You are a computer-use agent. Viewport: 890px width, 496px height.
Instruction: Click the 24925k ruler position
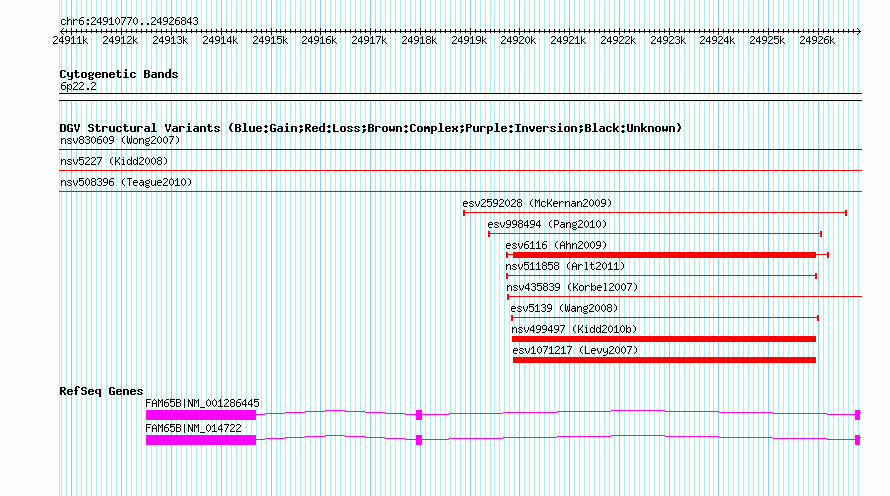click(x=767, y=40)
